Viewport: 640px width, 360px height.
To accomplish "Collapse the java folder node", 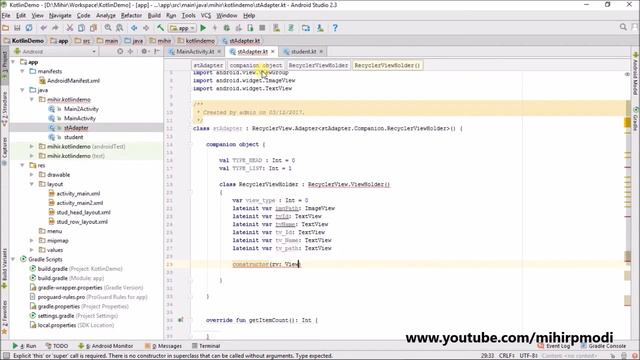I will point(22,90).
